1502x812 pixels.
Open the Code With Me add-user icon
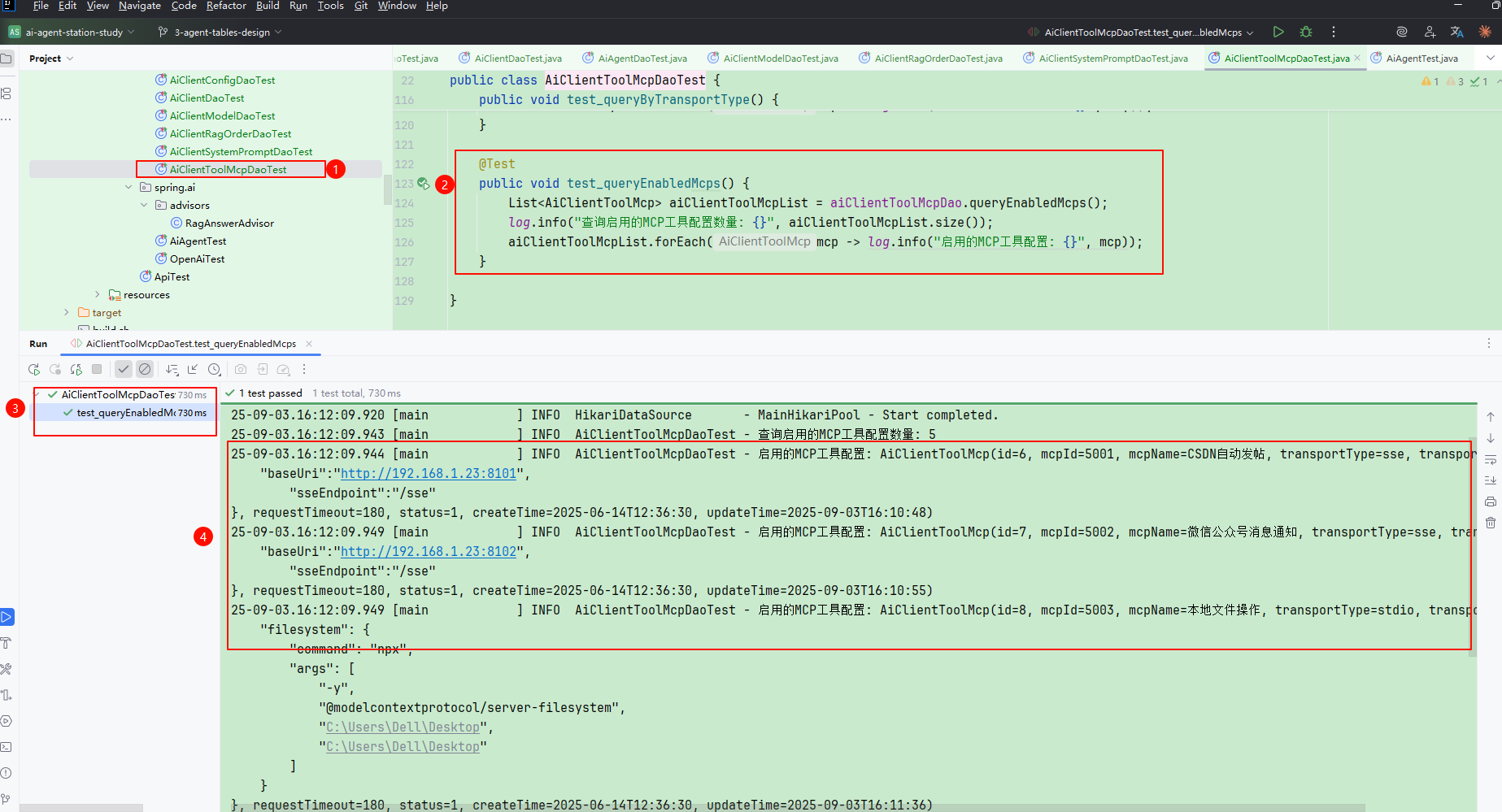point(1430,32)
